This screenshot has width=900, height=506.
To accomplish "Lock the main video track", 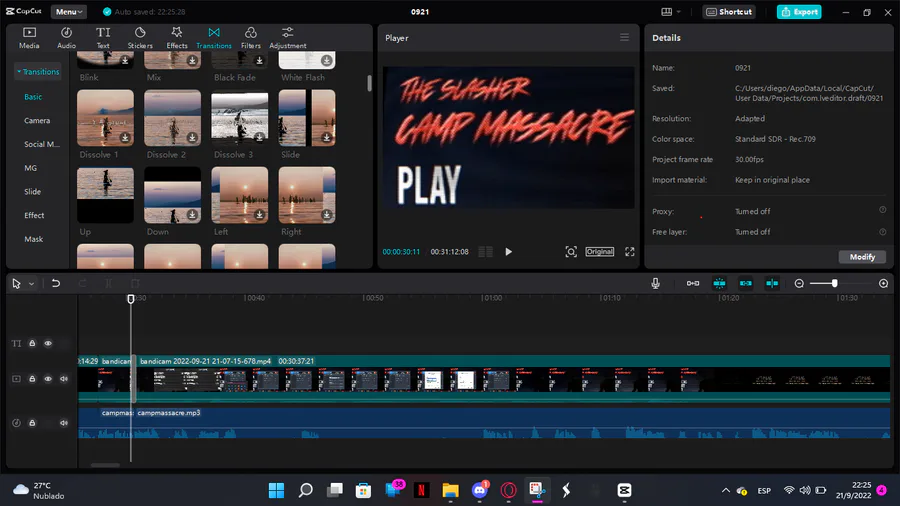I will coord(32,379).
